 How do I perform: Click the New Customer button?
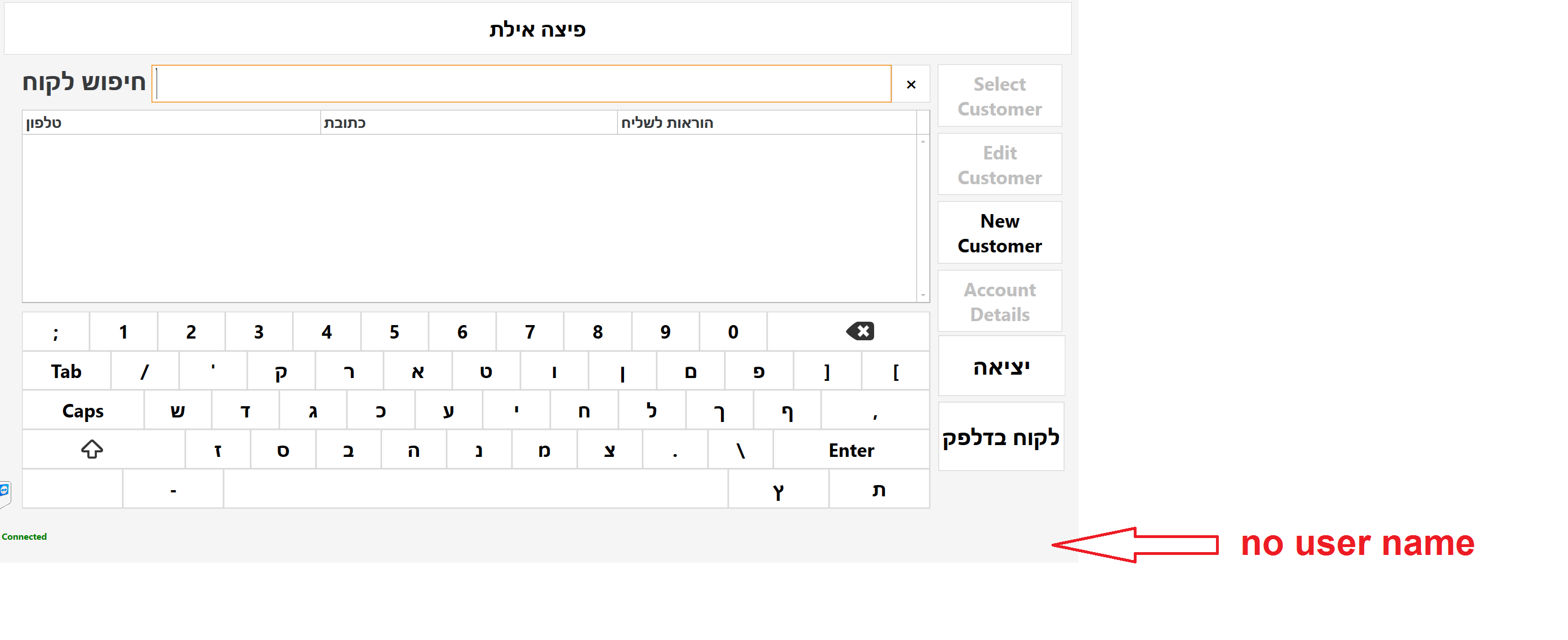(x=999, y=233)
